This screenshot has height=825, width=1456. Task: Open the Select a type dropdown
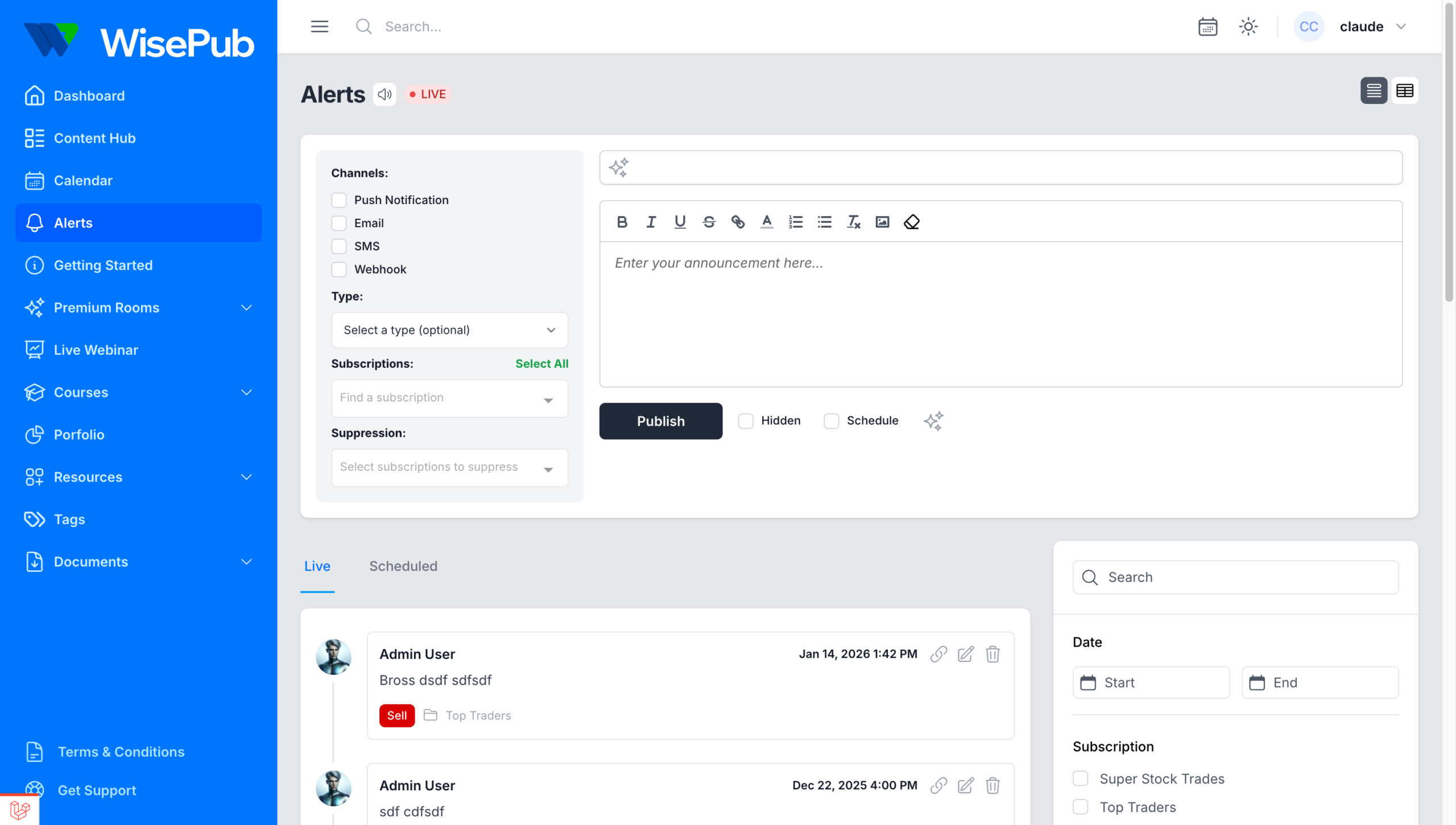point(449,330)
